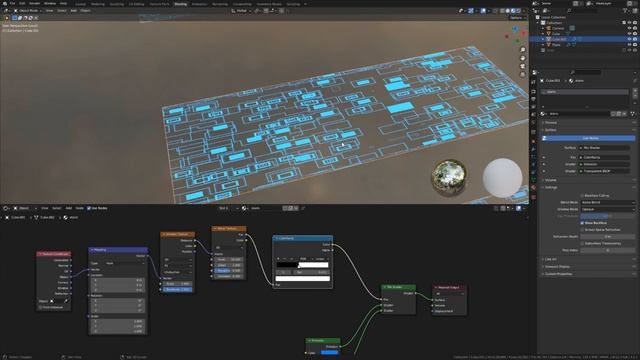Image resolution: width=640 pixels, height=360 pixels.
Task: Disable Cube.001 in renders camera icon
Action: [x=635, y=39]
